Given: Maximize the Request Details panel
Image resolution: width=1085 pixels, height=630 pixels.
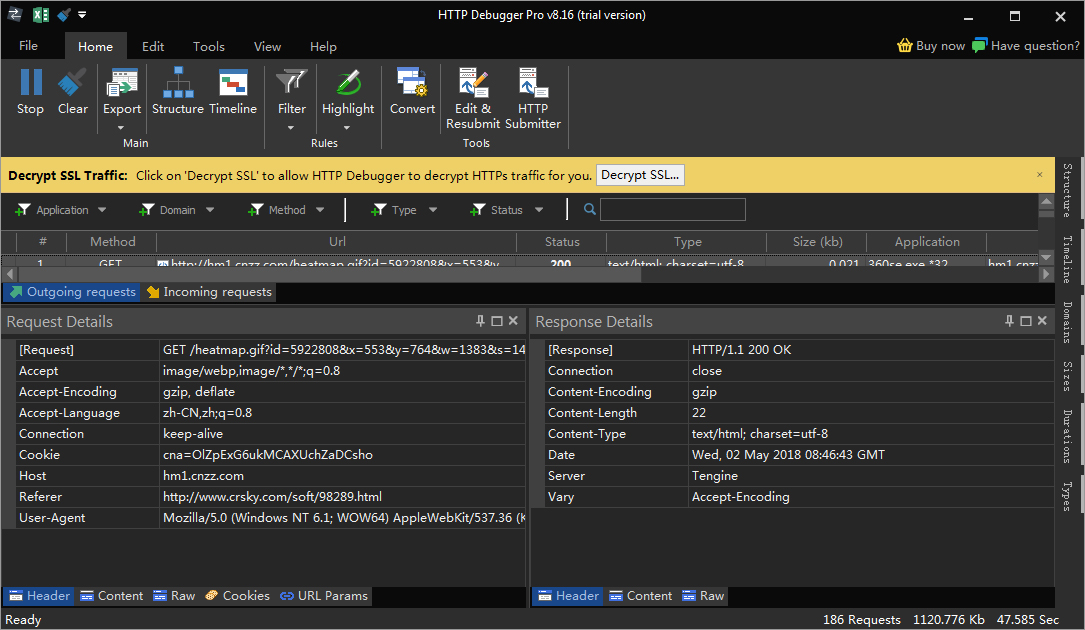Looking at the screenshot, I should 497,321.
